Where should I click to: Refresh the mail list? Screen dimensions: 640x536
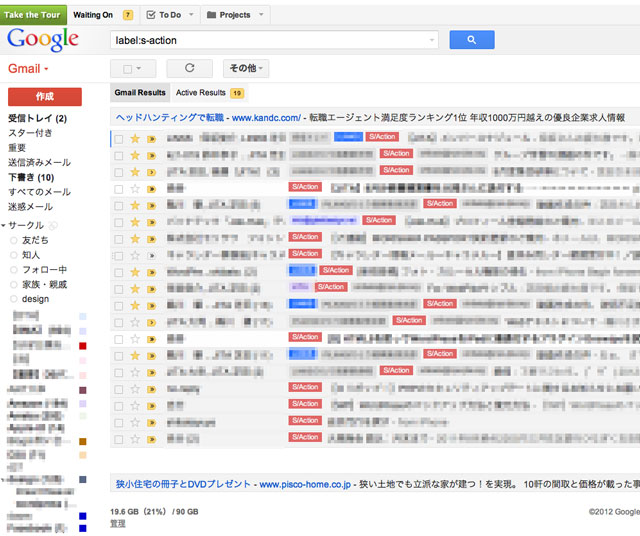[x=189, y=68]
